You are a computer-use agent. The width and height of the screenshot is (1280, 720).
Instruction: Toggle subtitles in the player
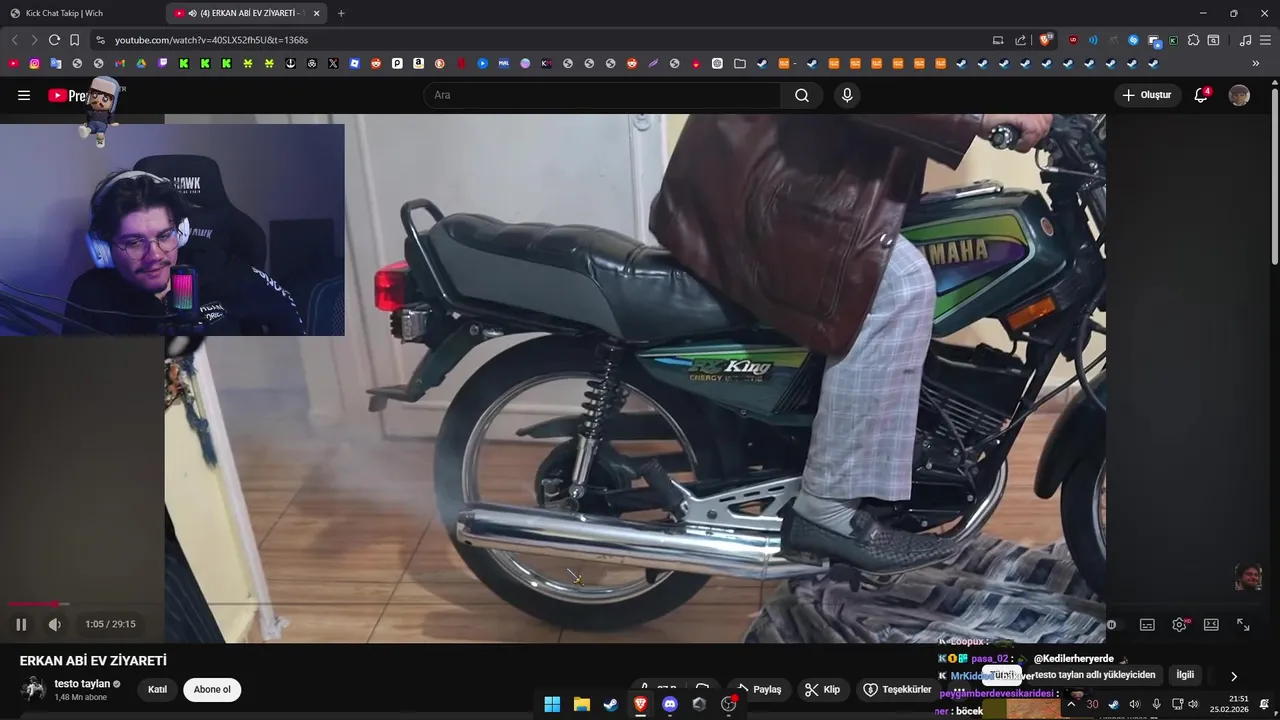[x=1147, y=624]
